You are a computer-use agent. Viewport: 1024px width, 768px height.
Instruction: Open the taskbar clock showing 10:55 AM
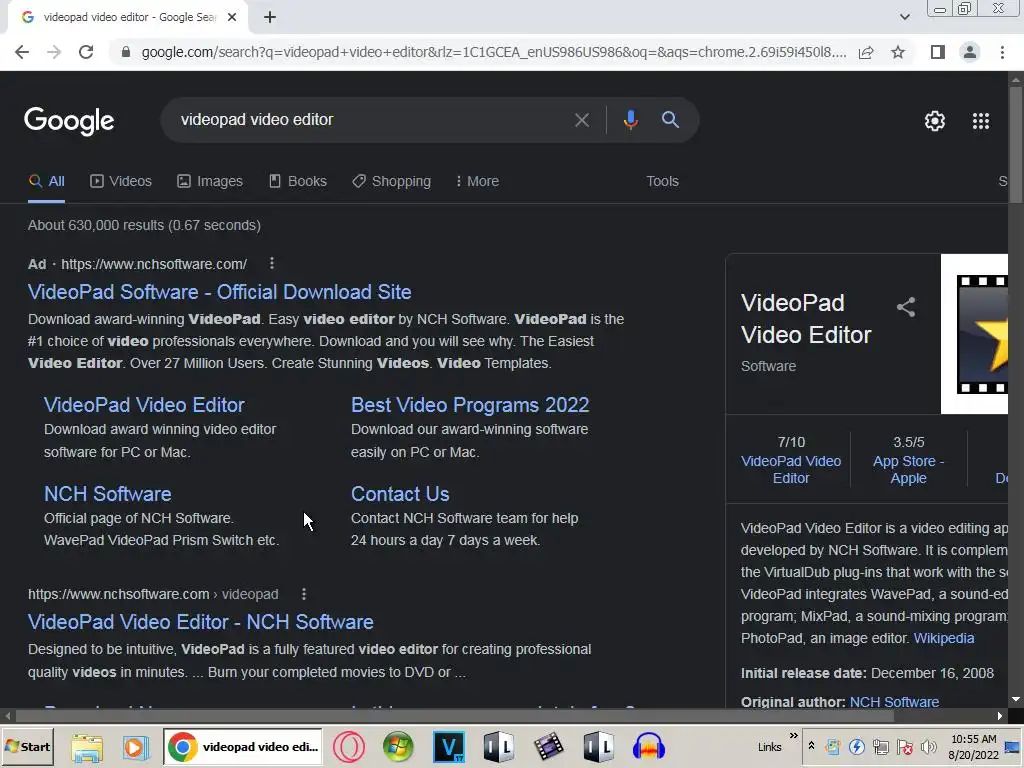(x=973, y=746)
